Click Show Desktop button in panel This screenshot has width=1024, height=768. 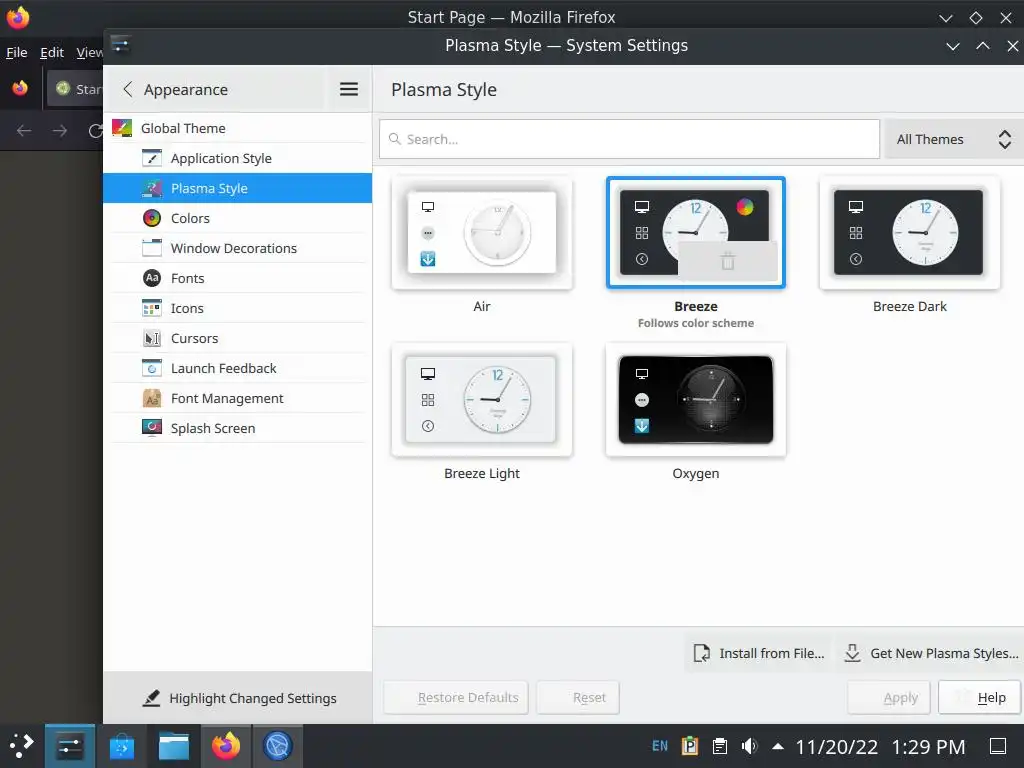998,746
